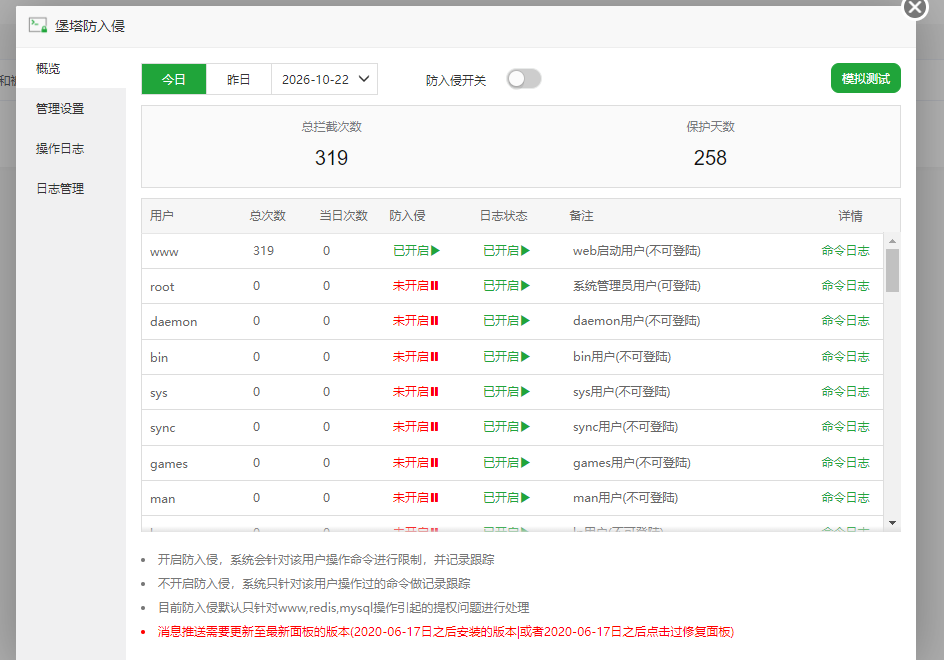This screenshot has width=944, height=660.
Task: Open 命令日志 for man user
Action: tap(845, 497)
